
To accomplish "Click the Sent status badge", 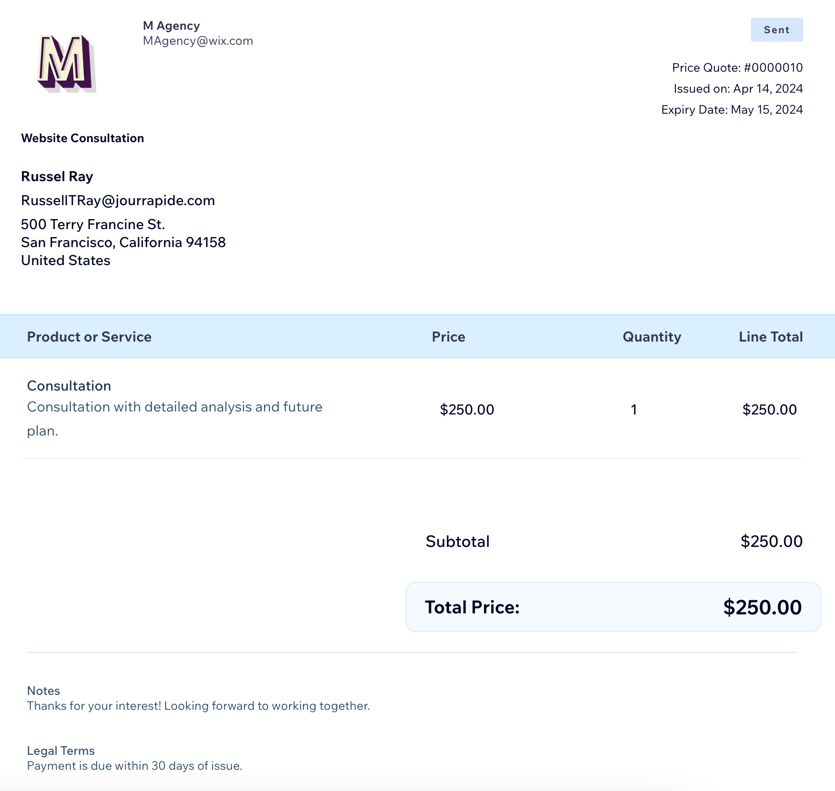I will point(776,30).
